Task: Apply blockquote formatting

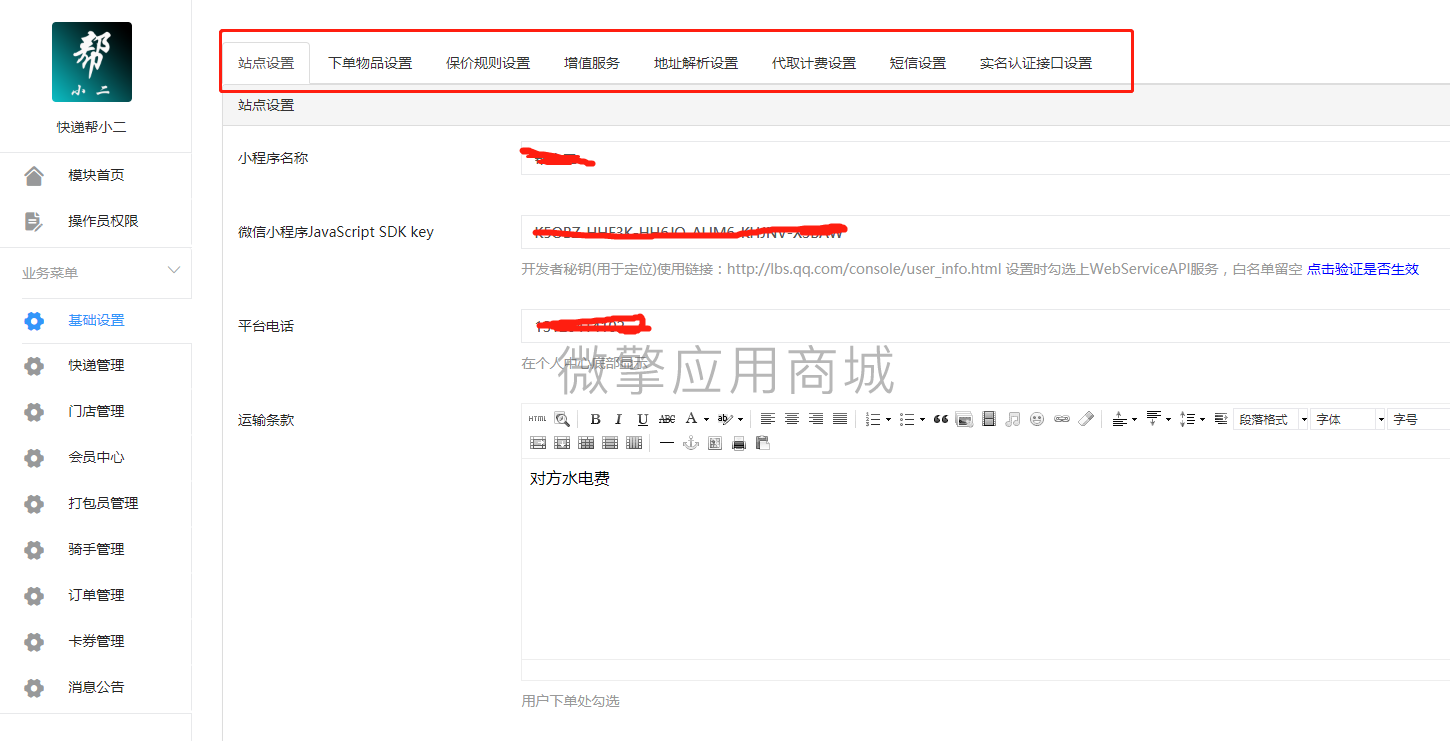Action: tap(941, 419)
